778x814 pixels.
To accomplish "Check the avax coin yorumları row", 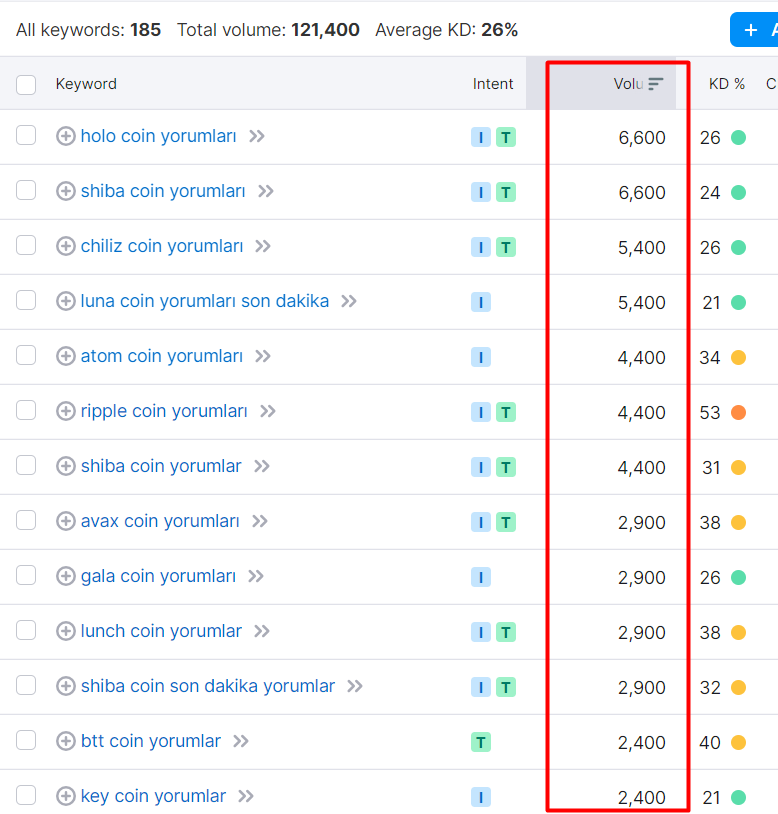I will (x=26, y=521).
